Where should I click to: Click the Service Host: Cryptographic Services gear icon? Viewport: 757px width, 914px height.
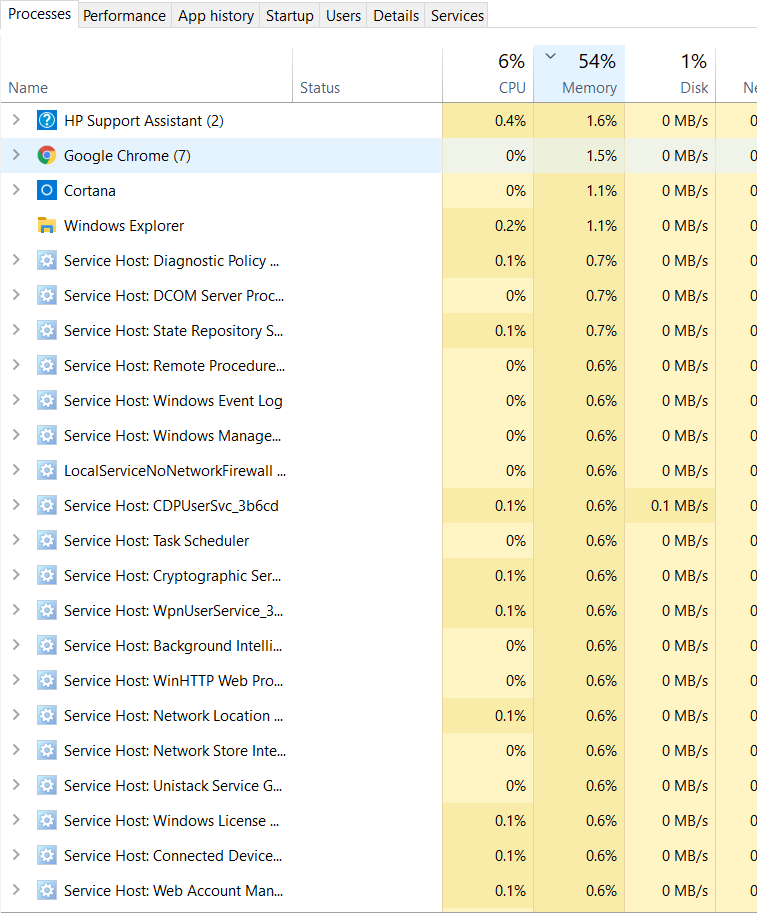pos(46,575)
